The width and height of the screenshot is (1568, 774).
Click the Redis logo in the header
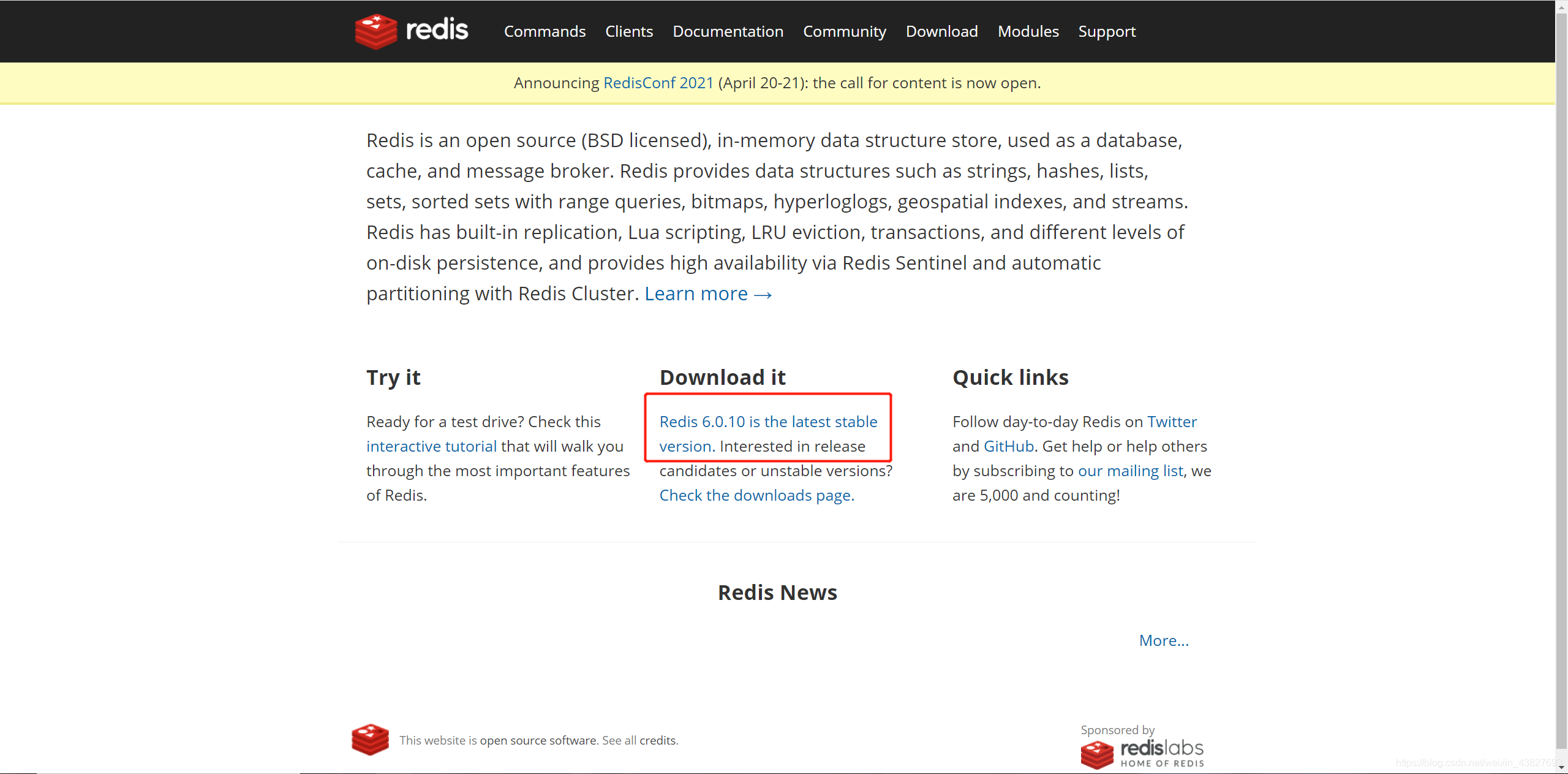coord(412,31)
